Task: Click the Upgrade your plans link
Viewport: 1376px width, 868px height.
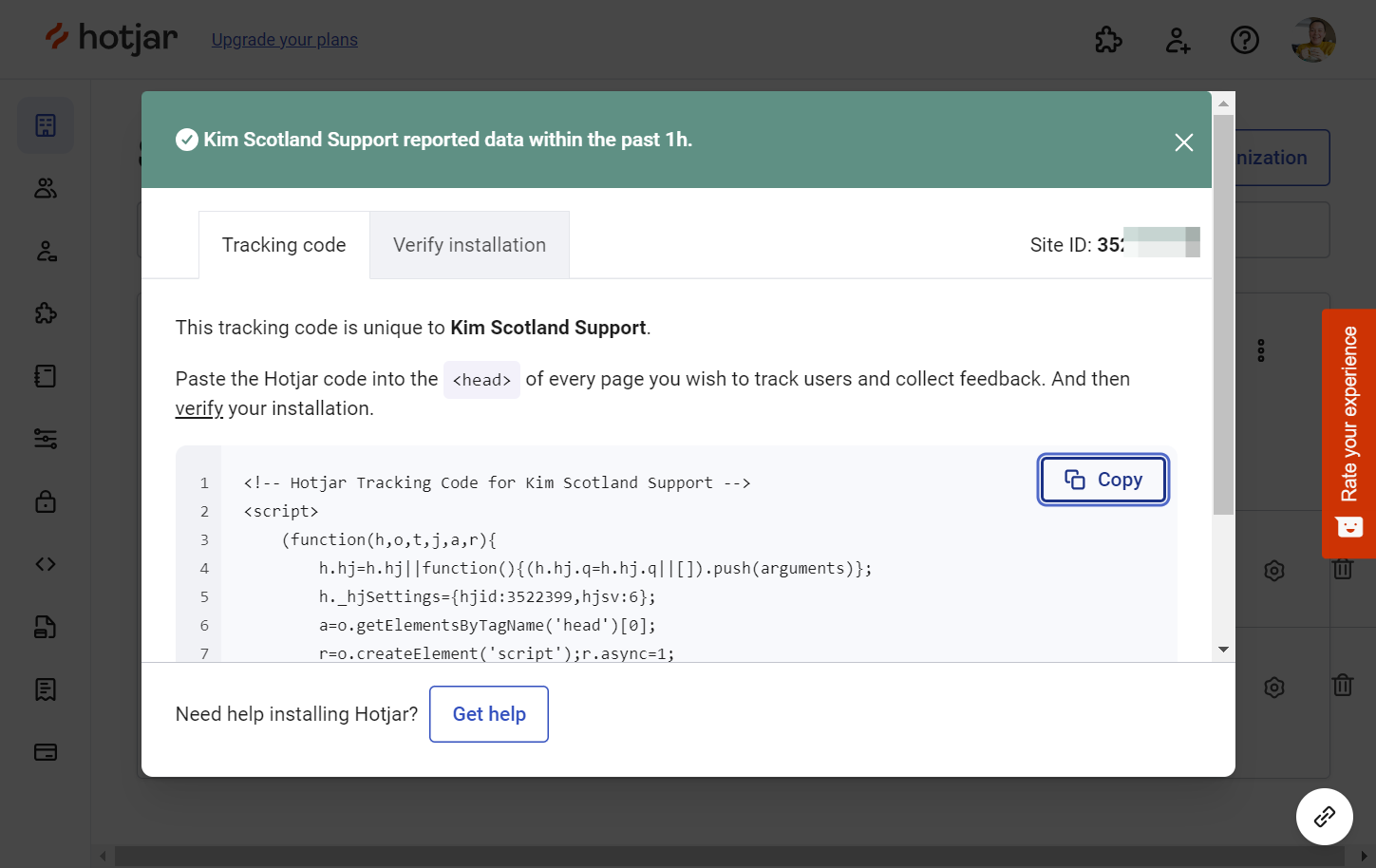Action: (x=285, y=40)
